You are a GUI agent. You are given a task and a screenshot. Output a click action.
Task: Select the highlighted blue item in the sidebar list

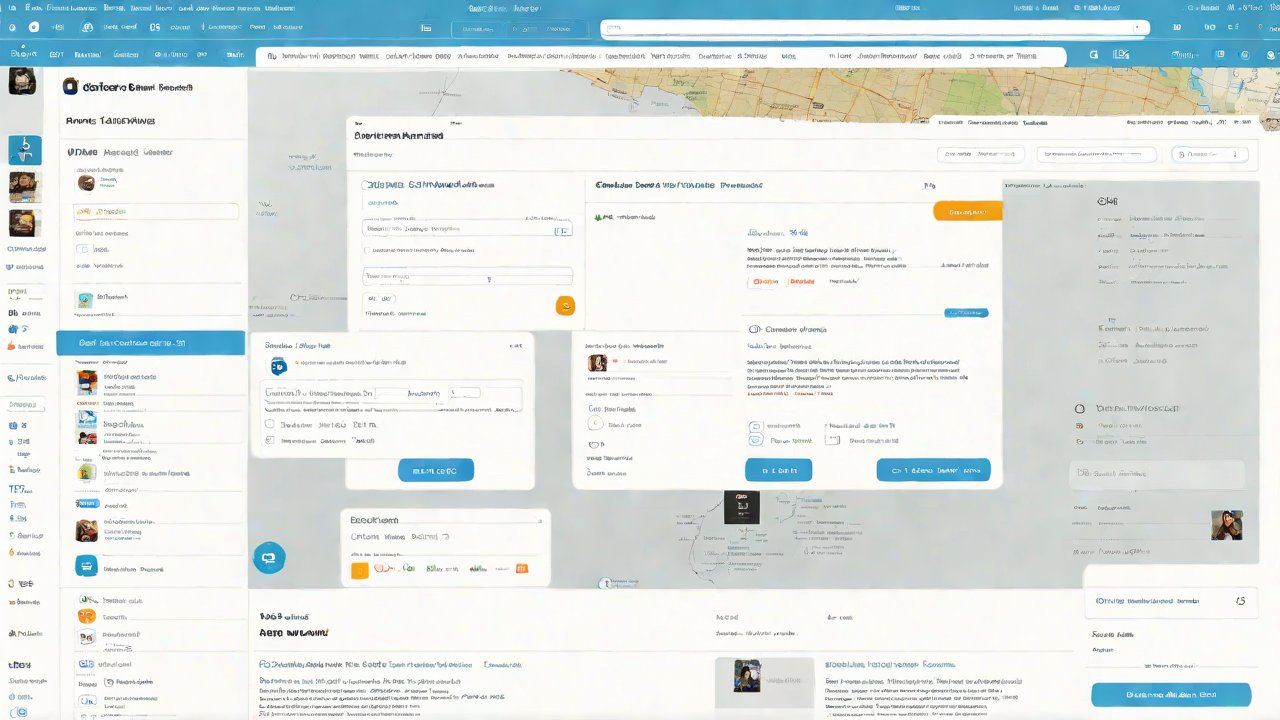tap(150, 343)
